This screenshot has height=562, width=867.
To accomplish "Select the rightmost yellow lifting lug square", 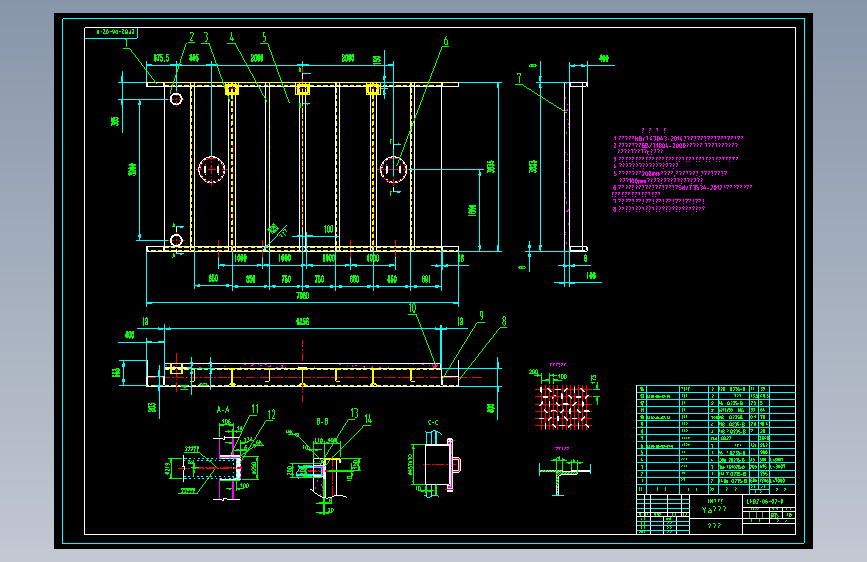I will [x=373, y=89].
